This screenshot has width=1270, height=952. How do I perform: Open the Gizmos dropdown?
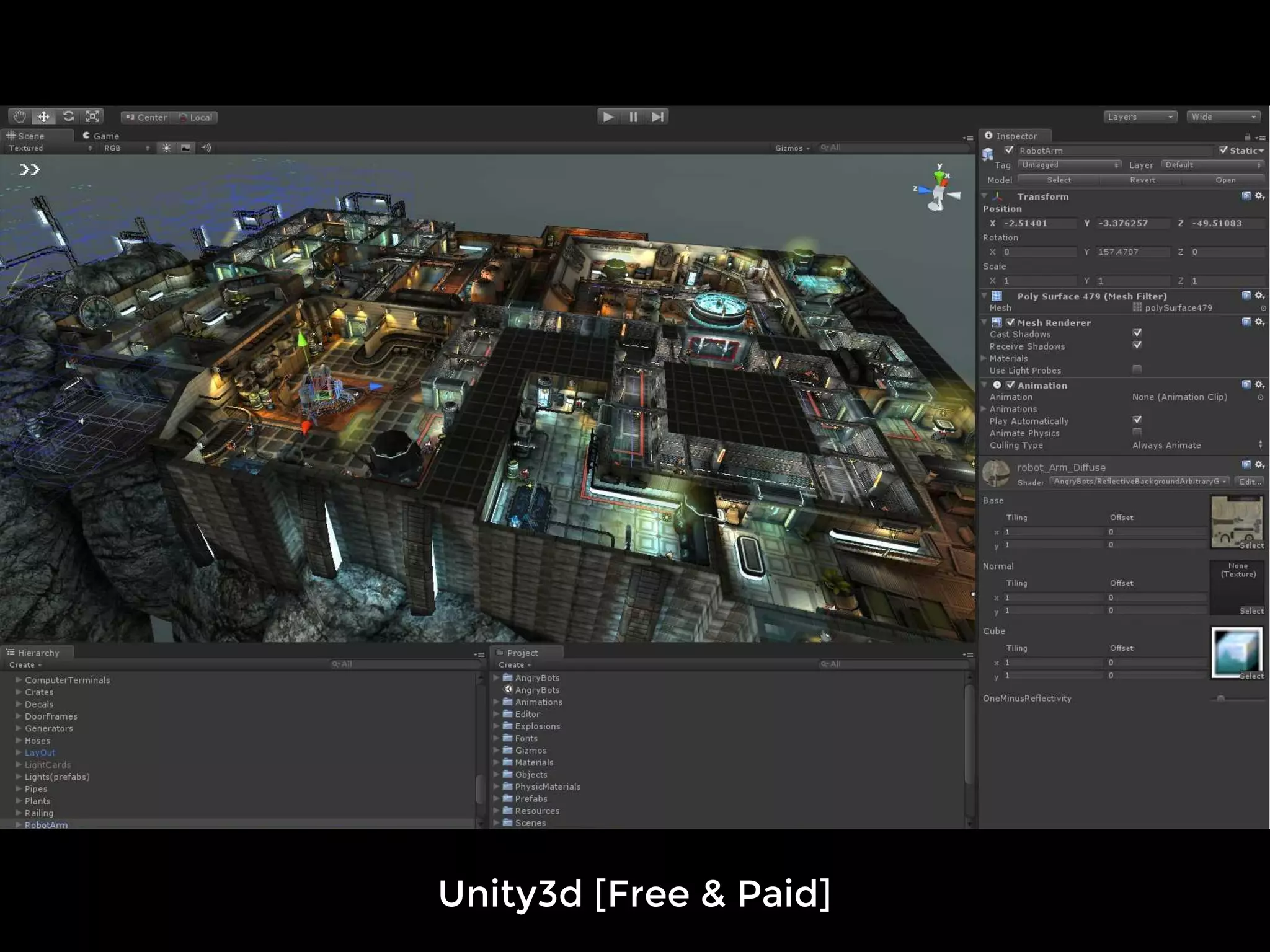[792, 148]
